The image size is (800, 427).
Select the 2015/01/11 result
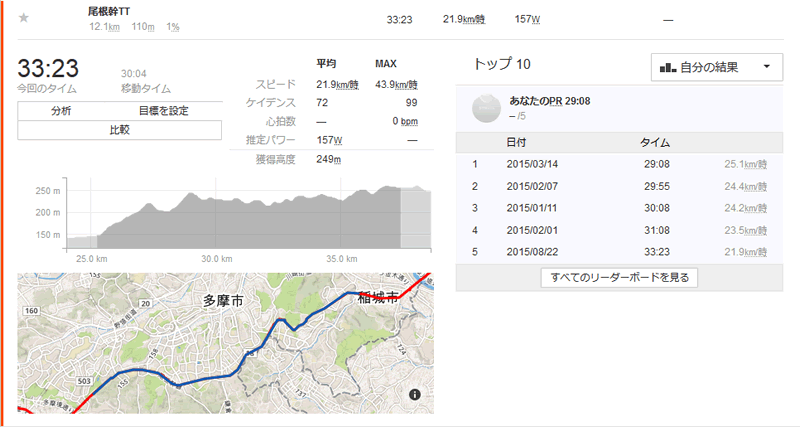(619, 208)
